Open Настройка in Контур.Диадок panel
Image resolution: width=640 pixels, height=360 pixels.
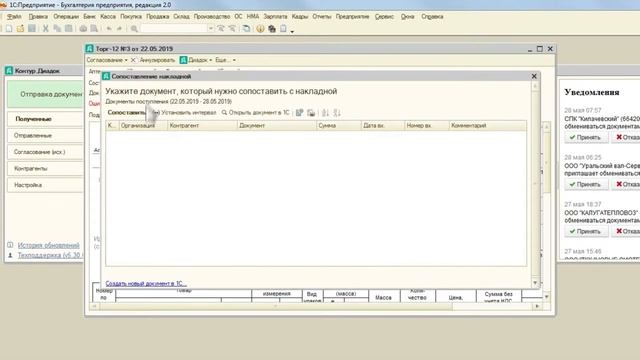pos(45,185)
